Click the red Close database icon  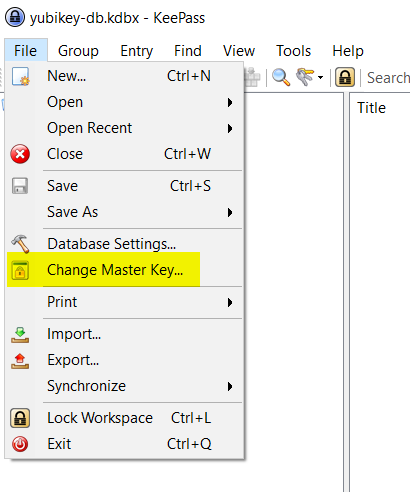click(x=20, y=154)
